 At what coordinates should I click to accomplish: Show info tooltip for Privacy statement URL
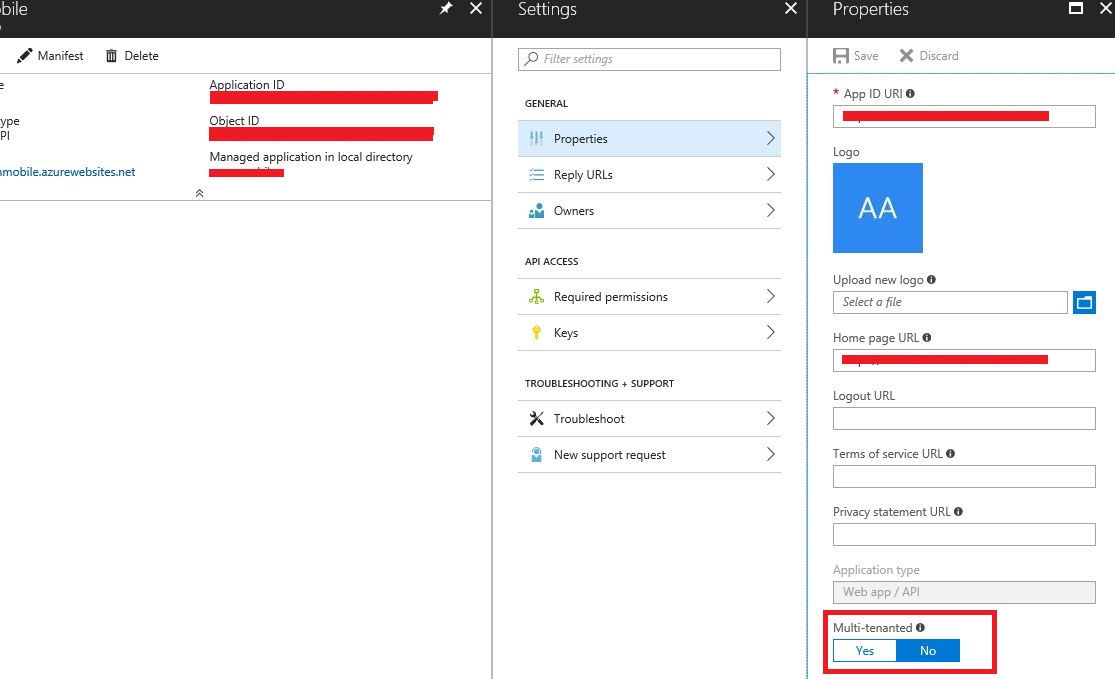958,512
